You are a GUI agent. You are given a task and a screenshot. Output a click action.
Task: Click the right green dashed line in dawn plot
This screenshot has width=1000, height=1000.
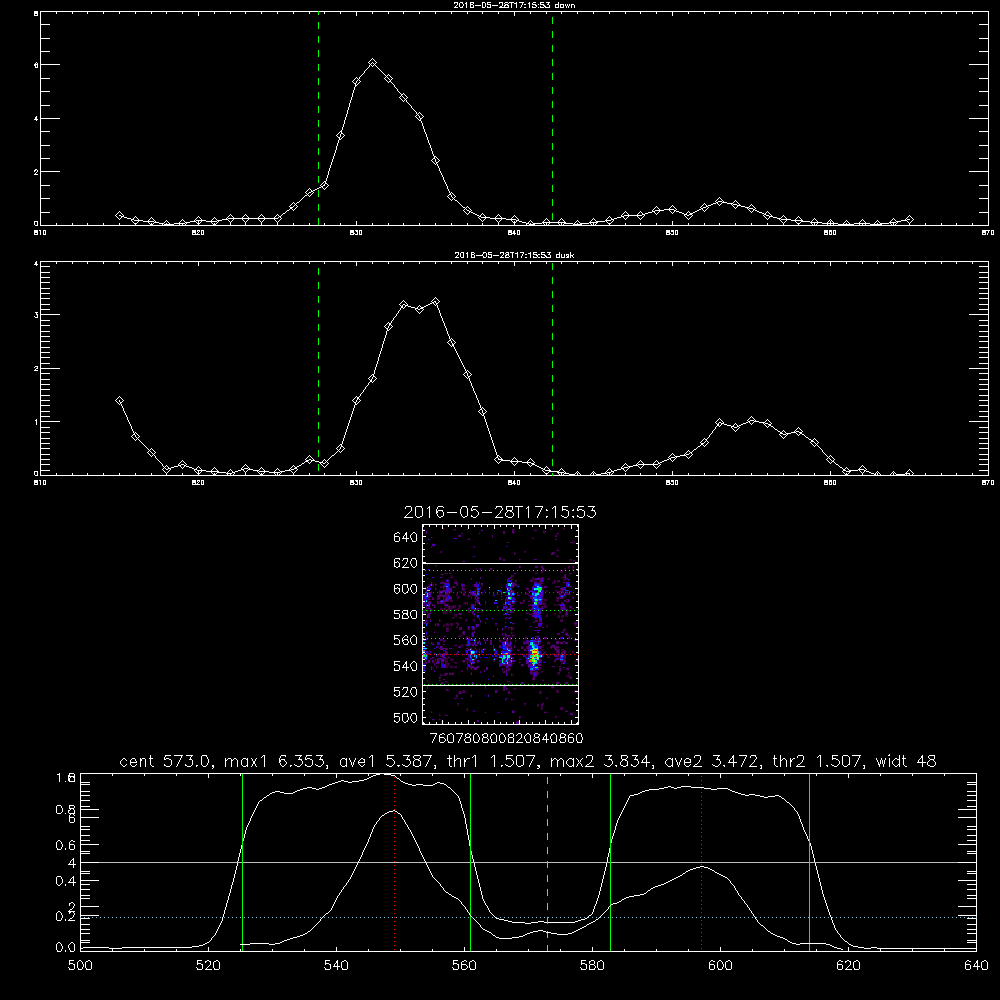coord(552,119)
